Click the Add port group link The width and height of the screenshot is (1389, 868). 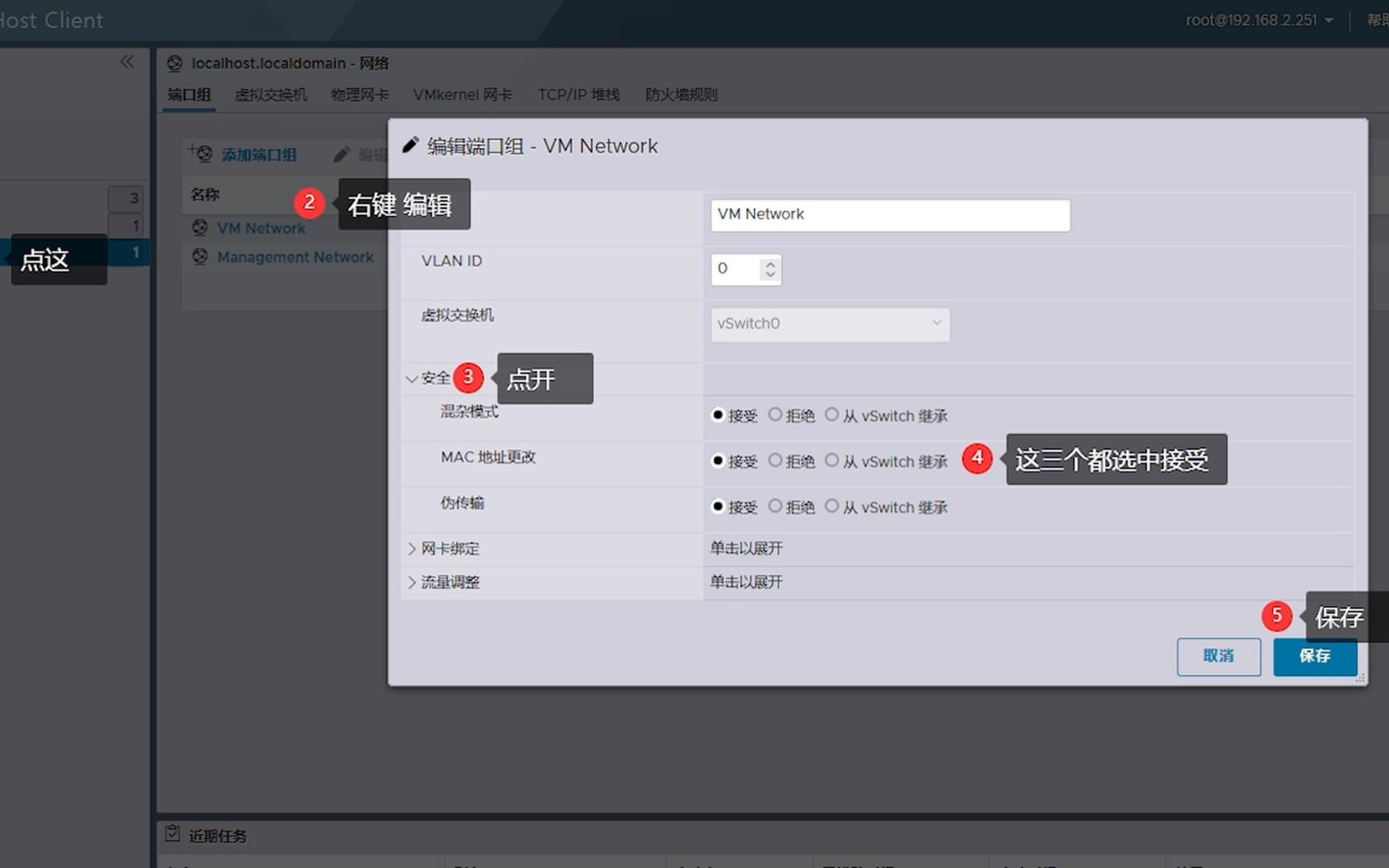259,155
